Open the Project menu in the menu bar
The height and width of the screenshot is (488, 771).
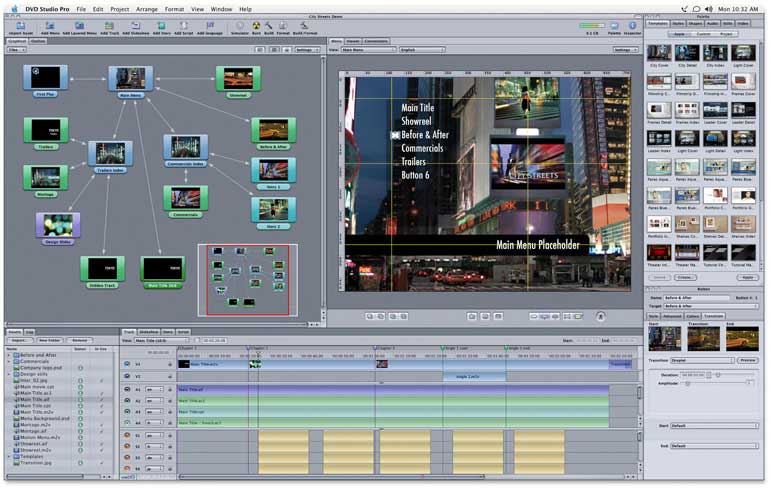[119, 9]
